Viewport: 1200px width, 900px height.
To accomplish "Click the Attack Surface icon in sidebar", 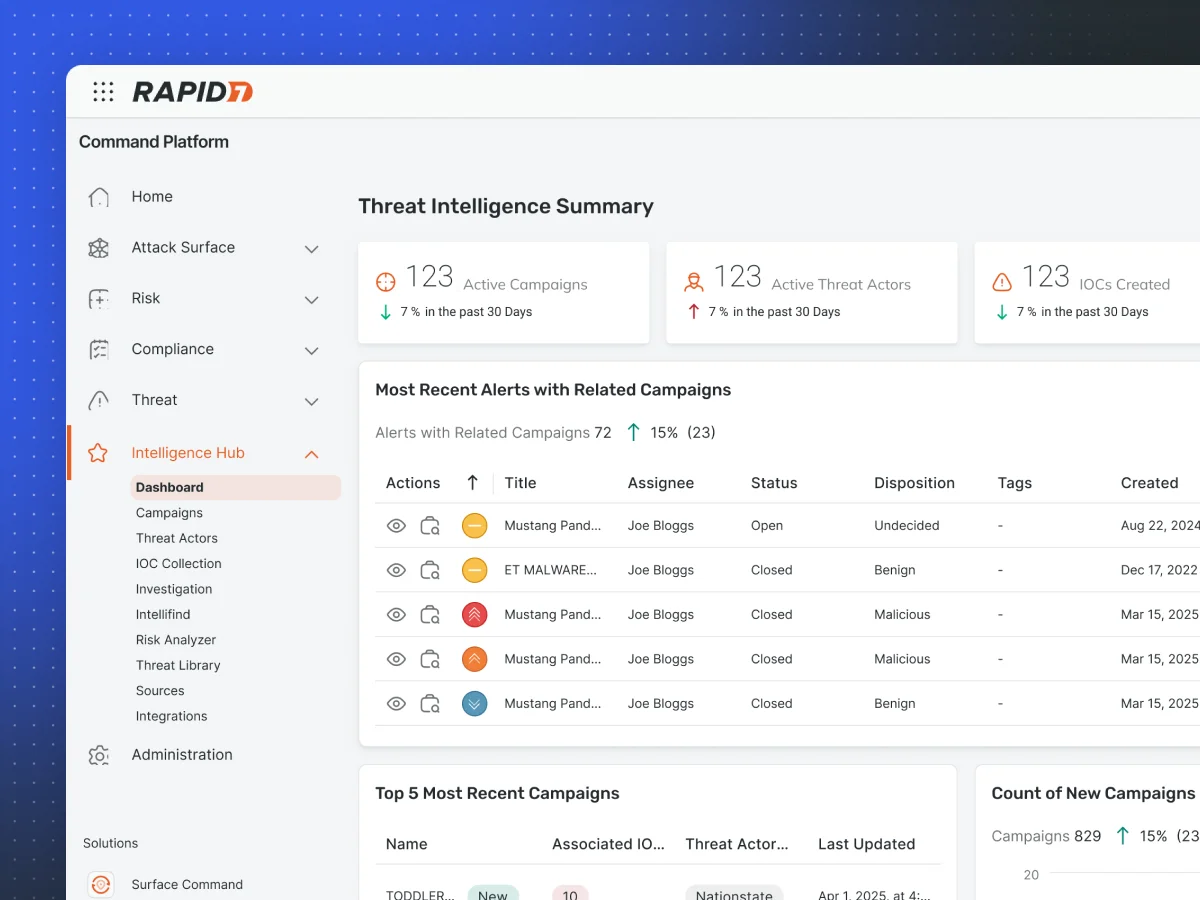I will 99,248.
